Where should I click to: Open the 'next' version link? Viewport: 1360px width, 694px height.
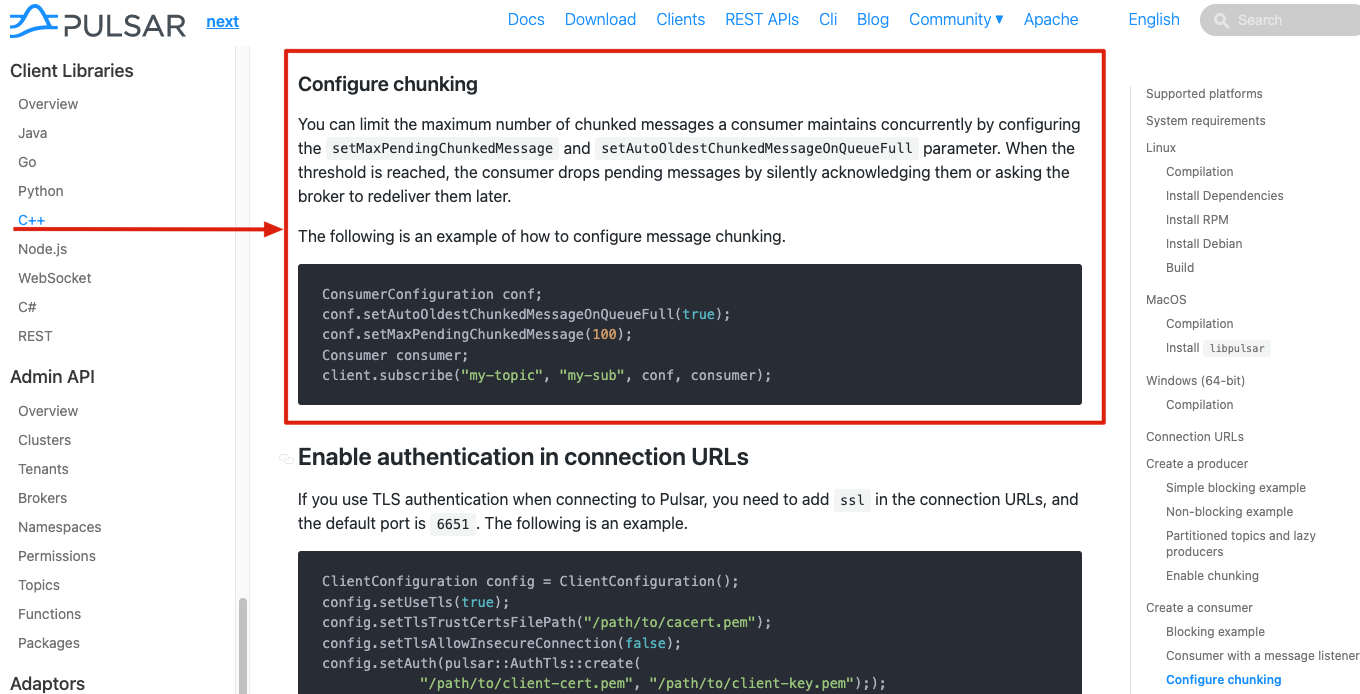click(x=222, y=21)
